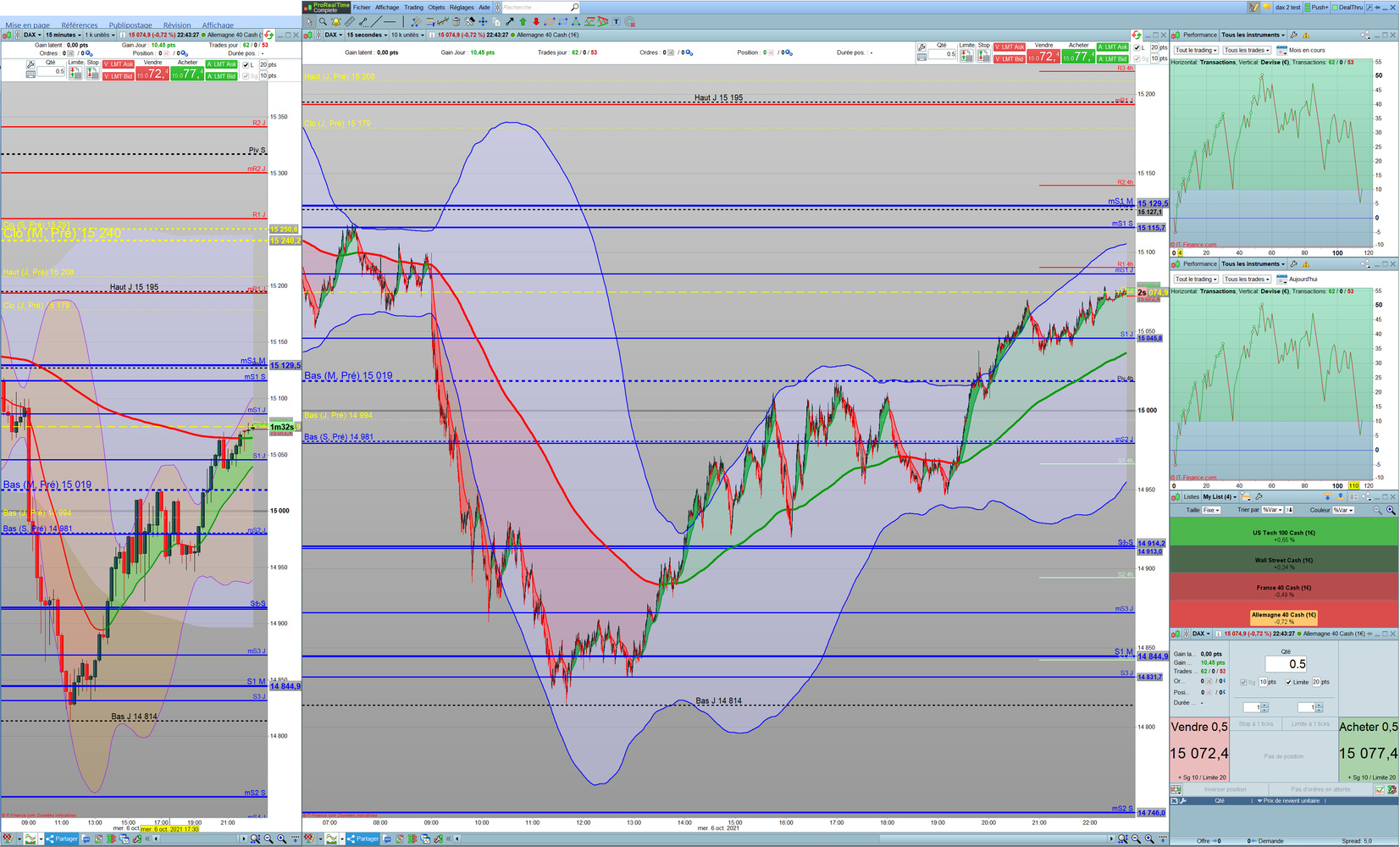The width and height of the screenshot is (1400, 847).
Task: Open the Trading menu
Action: (x=413, y=7)
